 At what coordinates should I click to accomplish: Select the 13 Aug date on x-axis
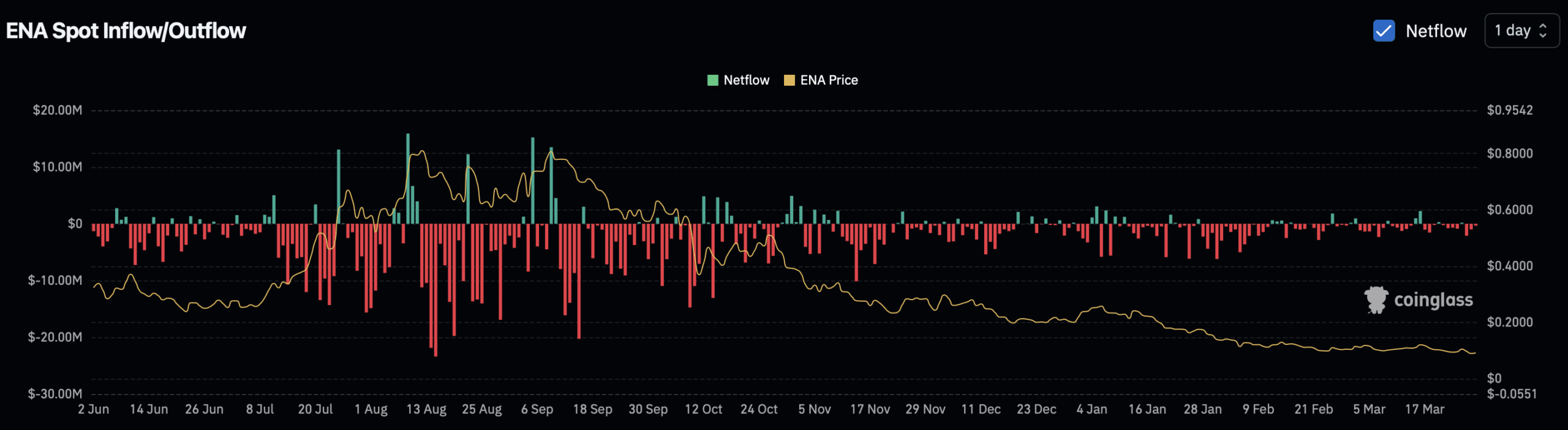pyautogui.click(x=426, y=409)
